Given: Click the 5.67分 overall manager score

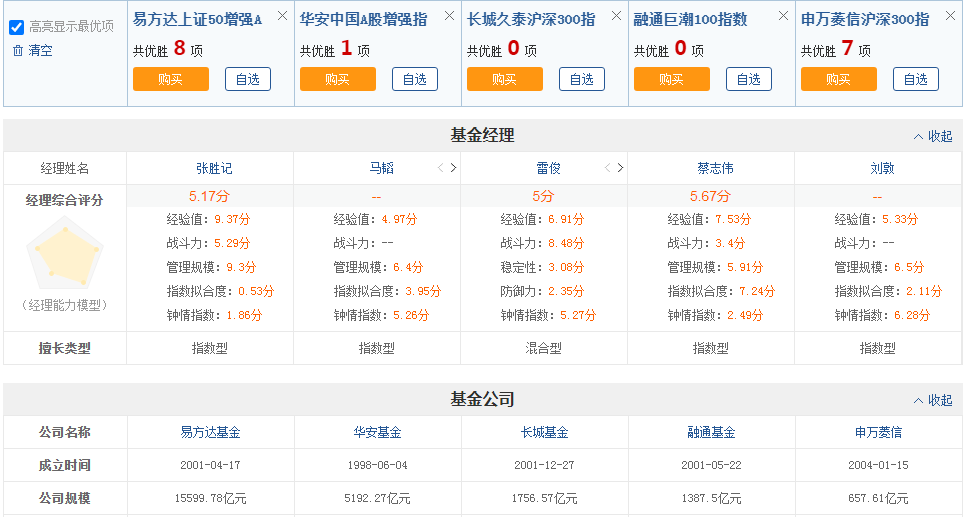Looking at the screenshot, I should (710, 196).
